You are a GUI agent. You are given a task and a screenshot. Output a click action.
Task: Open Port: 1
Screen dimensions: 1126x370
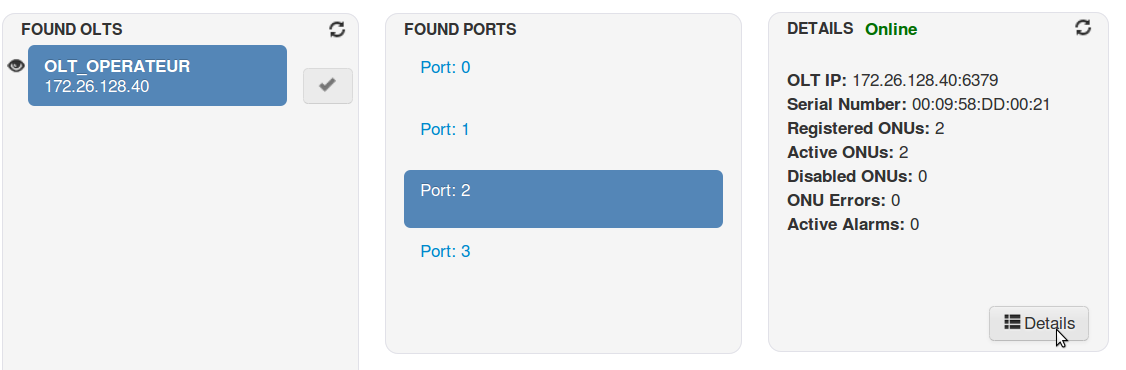tap(445, 129)
